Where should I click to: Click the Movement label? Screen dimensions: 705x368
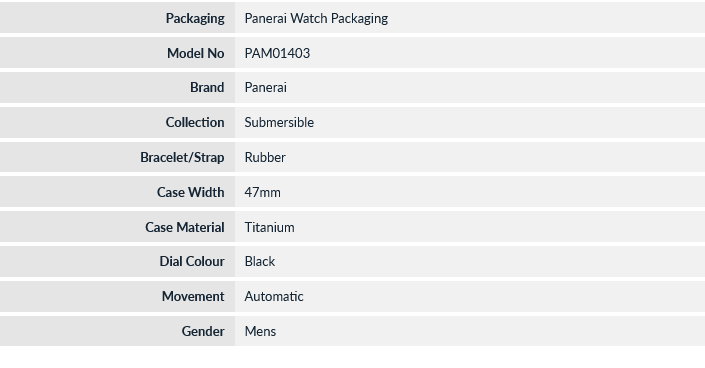tap(193, 296)
